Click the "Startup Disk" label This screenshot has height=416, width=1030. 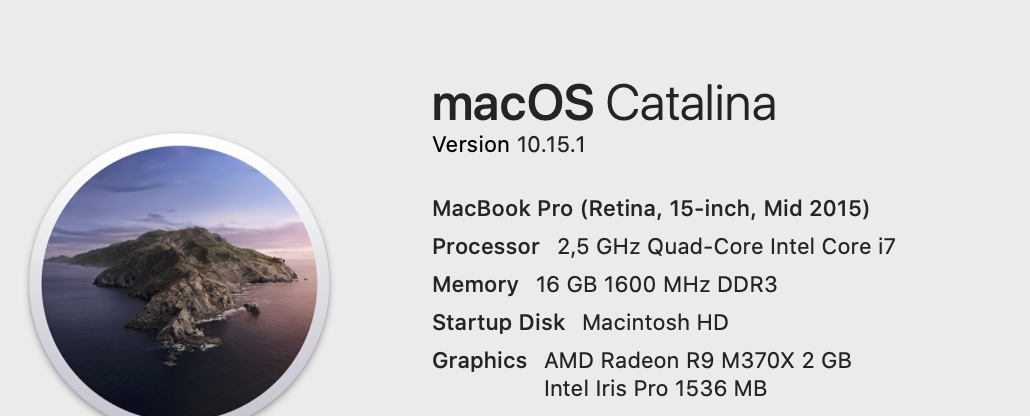tap(498, 323)
